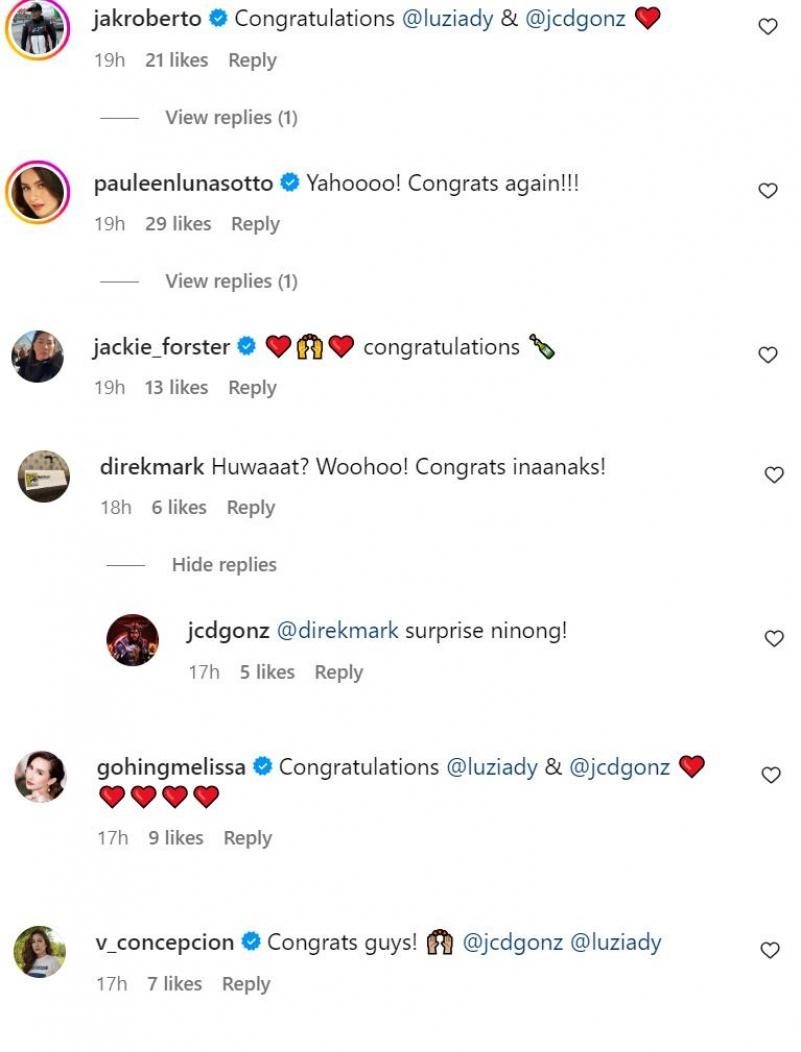Tap the heart on pauleenlunasotto's comment
The image size is (801, 1052).
tap(768, 191)
